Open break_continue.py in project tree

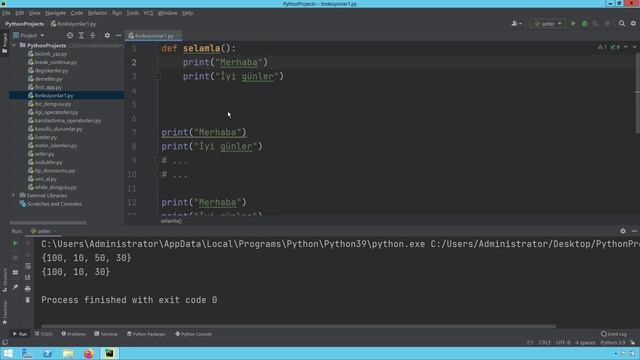tap(56, 62)
